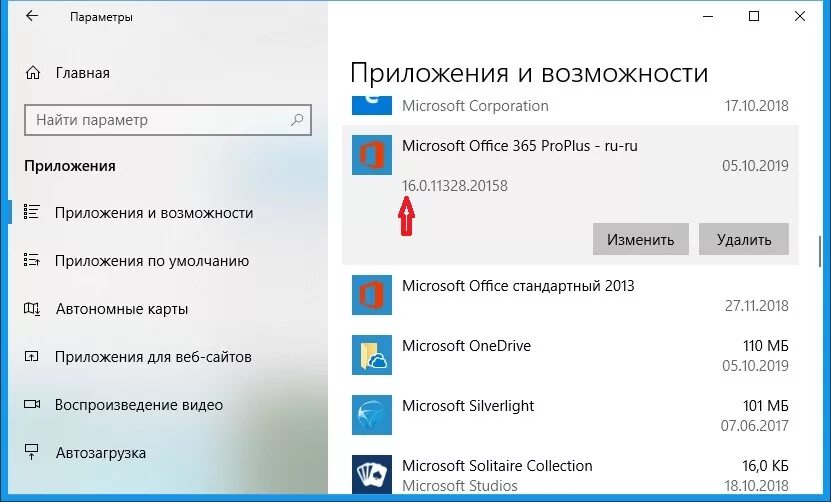Viewport: 831px width, 502px height.
Task: Maximize the Параметры window
Action: (754, 16)
